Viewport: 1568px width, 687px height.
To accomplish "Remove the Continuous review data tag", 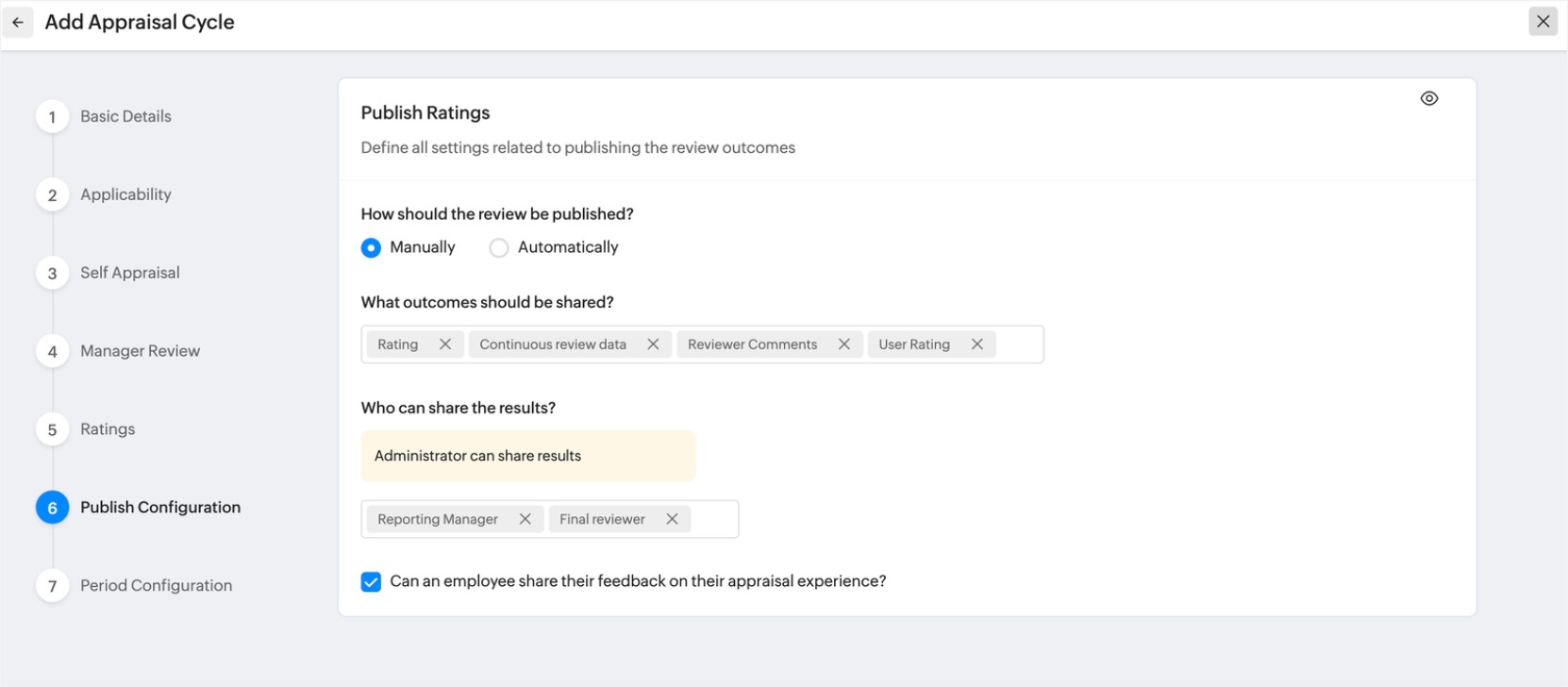I will pyautogui.click(x=653, y=344).
